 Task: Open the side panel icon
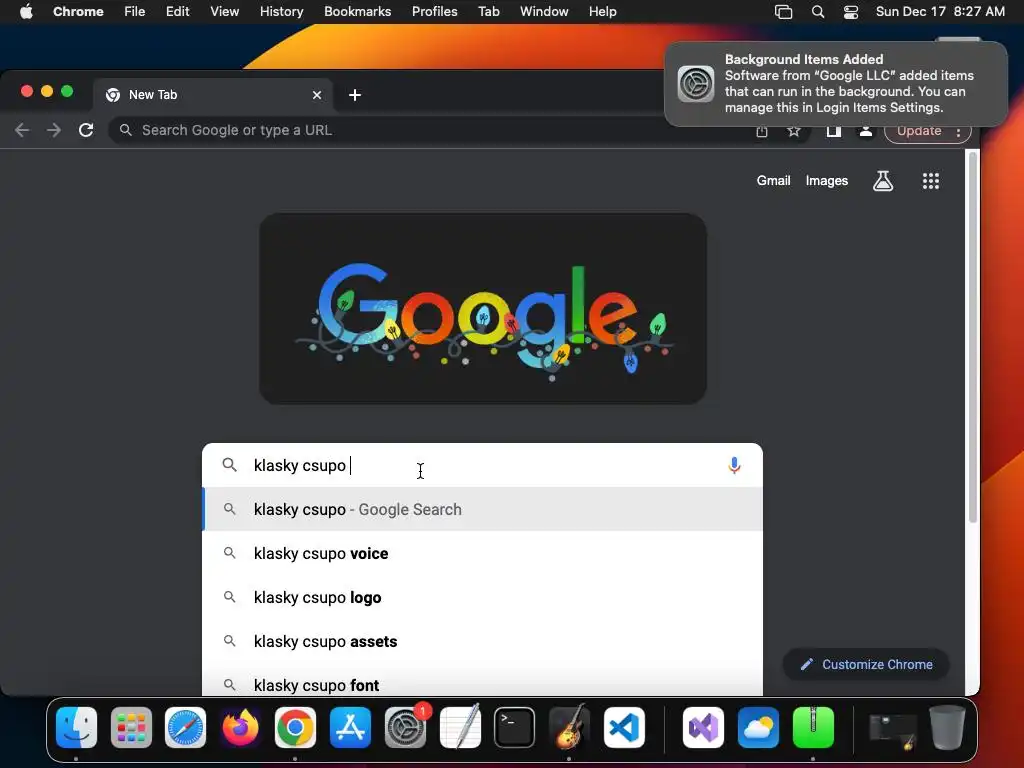[x=833, y=131]
